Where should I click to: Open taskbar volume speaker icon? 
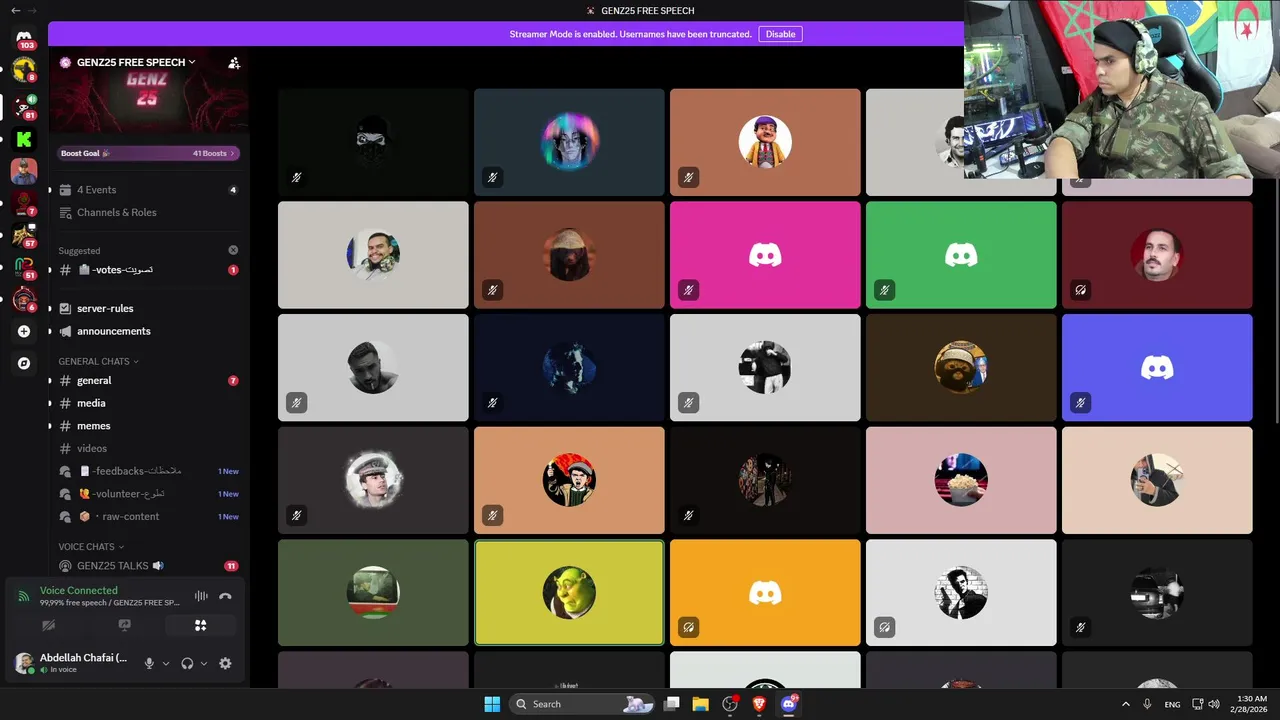coord(1214,704)
